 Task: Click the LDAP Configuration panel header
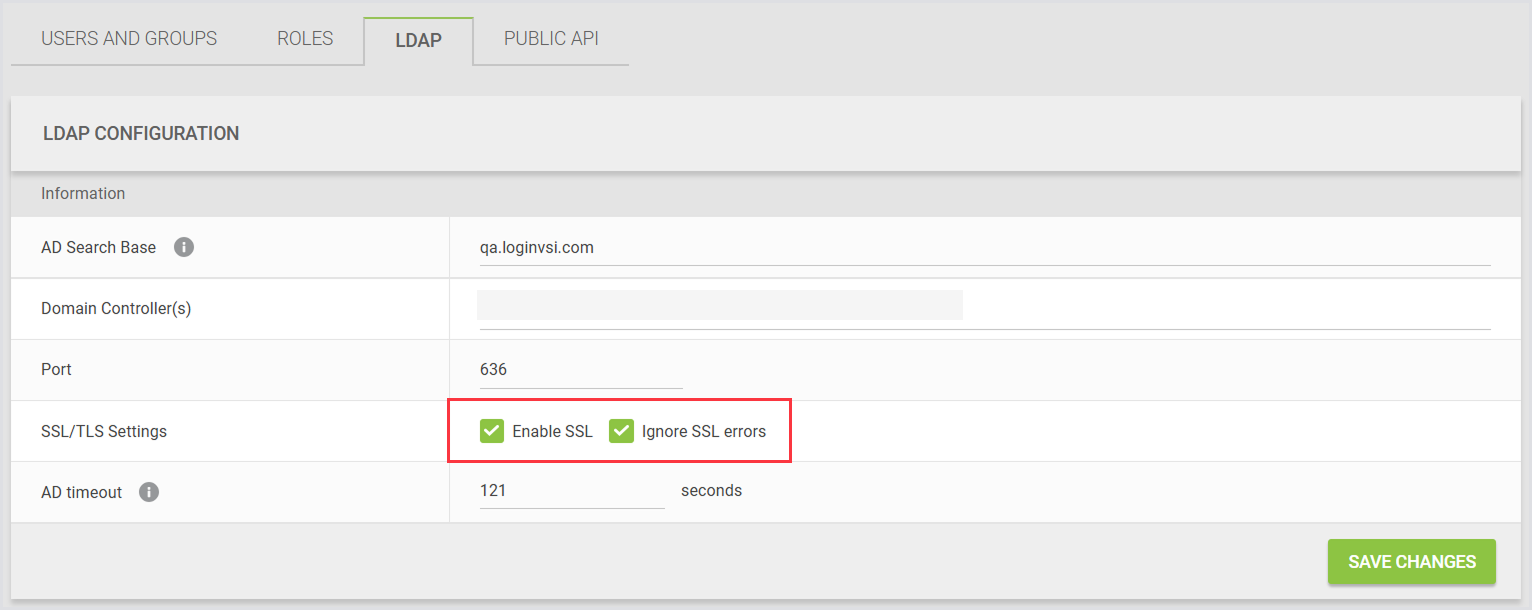click(x=141, y=133)
